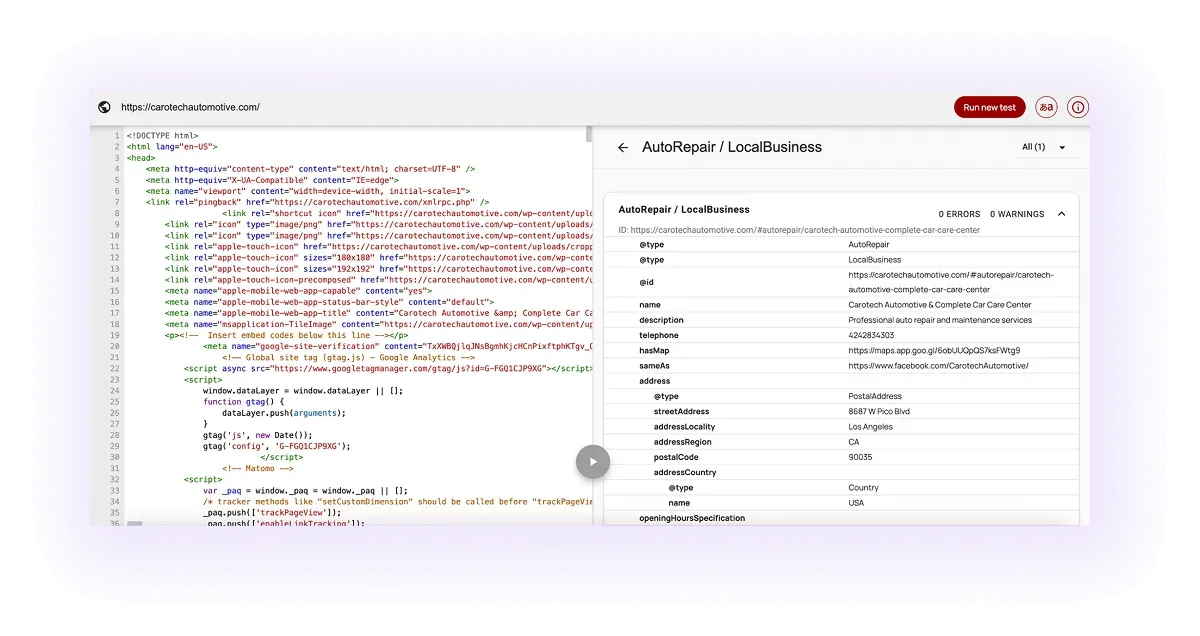
Task: Click the URL field carotechautomotive.com
Action: click(190, 107)
